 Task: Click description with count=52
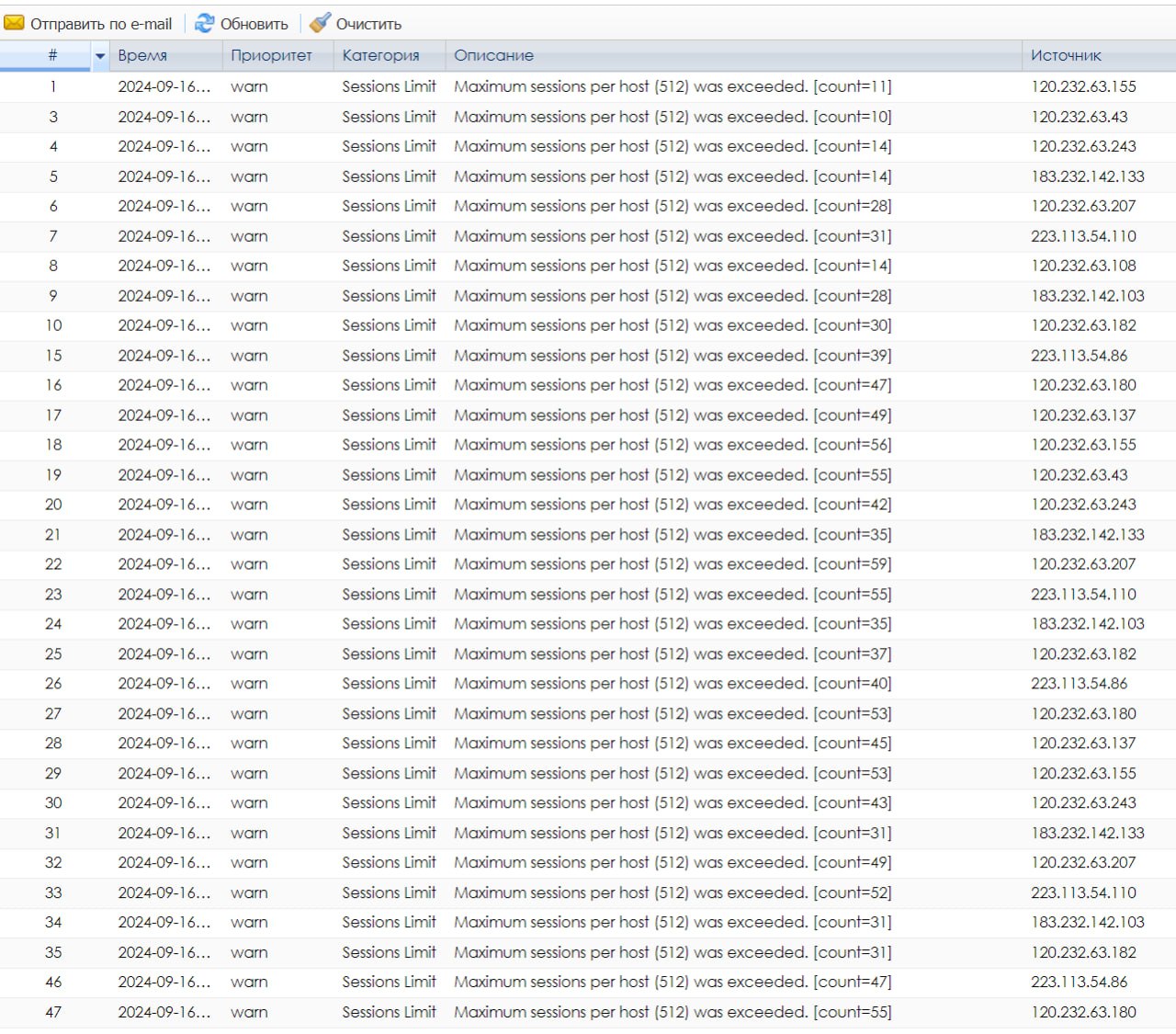pyautogui.click(x=673, y=893)
